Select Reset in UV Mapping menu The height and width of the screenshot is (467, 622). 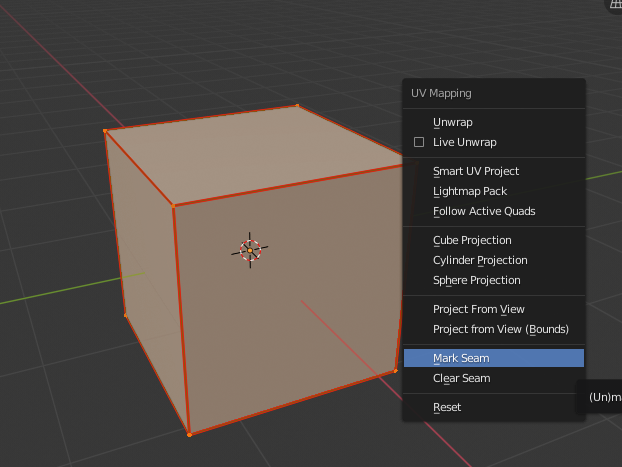(x=493, y=407)
